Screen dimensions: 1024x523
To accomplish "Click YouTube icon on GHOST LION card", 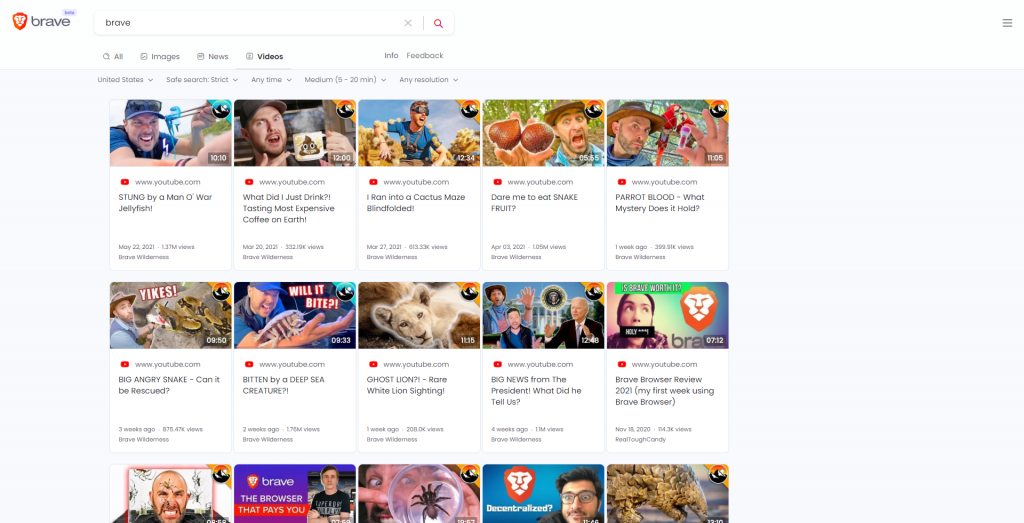I will coord(373,364).
